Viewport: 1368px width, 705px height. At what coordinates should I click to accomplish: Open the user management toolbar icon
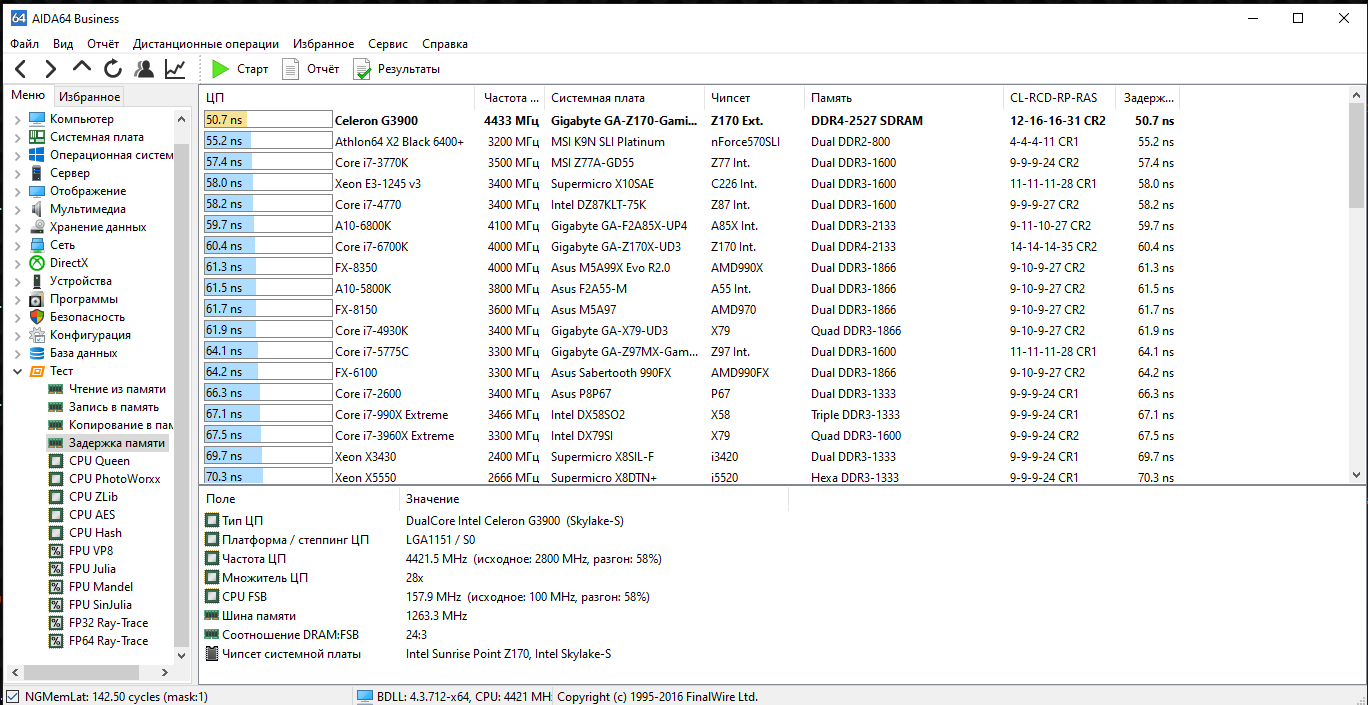pos(144,69)
